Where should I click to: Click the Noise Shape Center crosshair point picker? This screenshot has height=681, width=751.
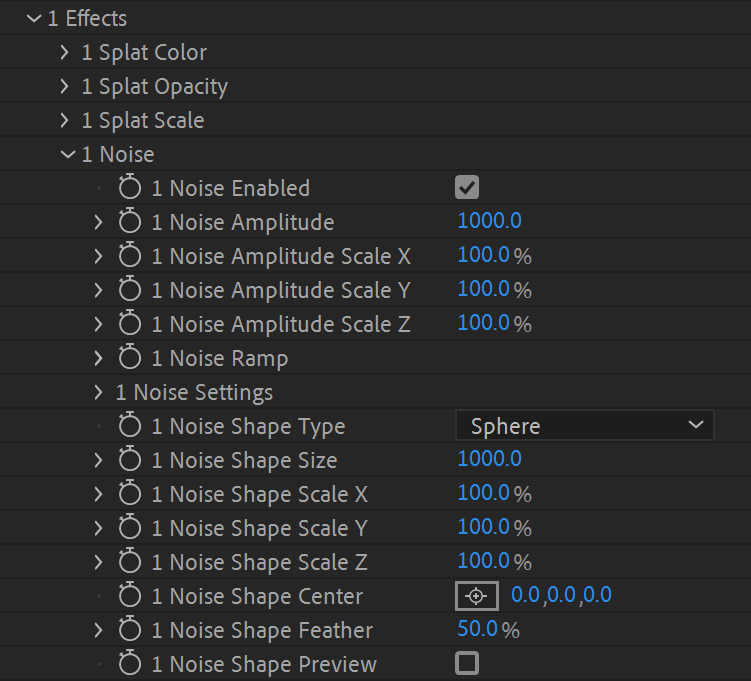pyautogui.click(x=476, y=596)
